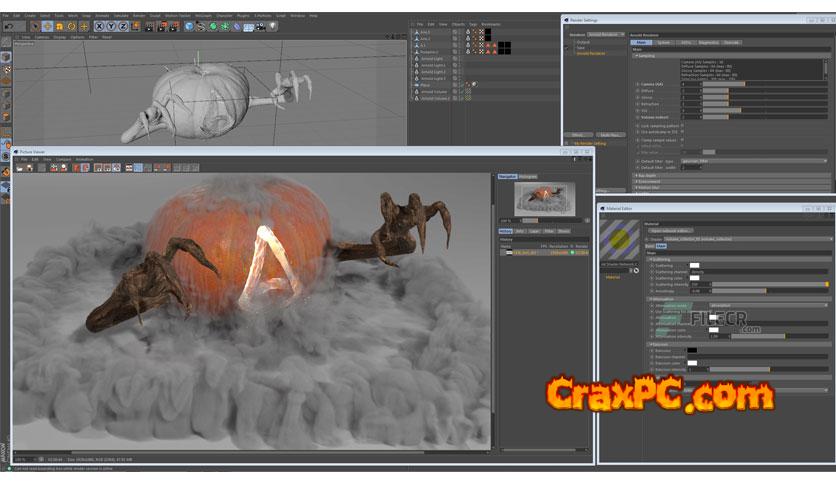This screenshot has width=836, height=484.
Task: Toggle the Z axis lock icon
Action: pos(123,26)
